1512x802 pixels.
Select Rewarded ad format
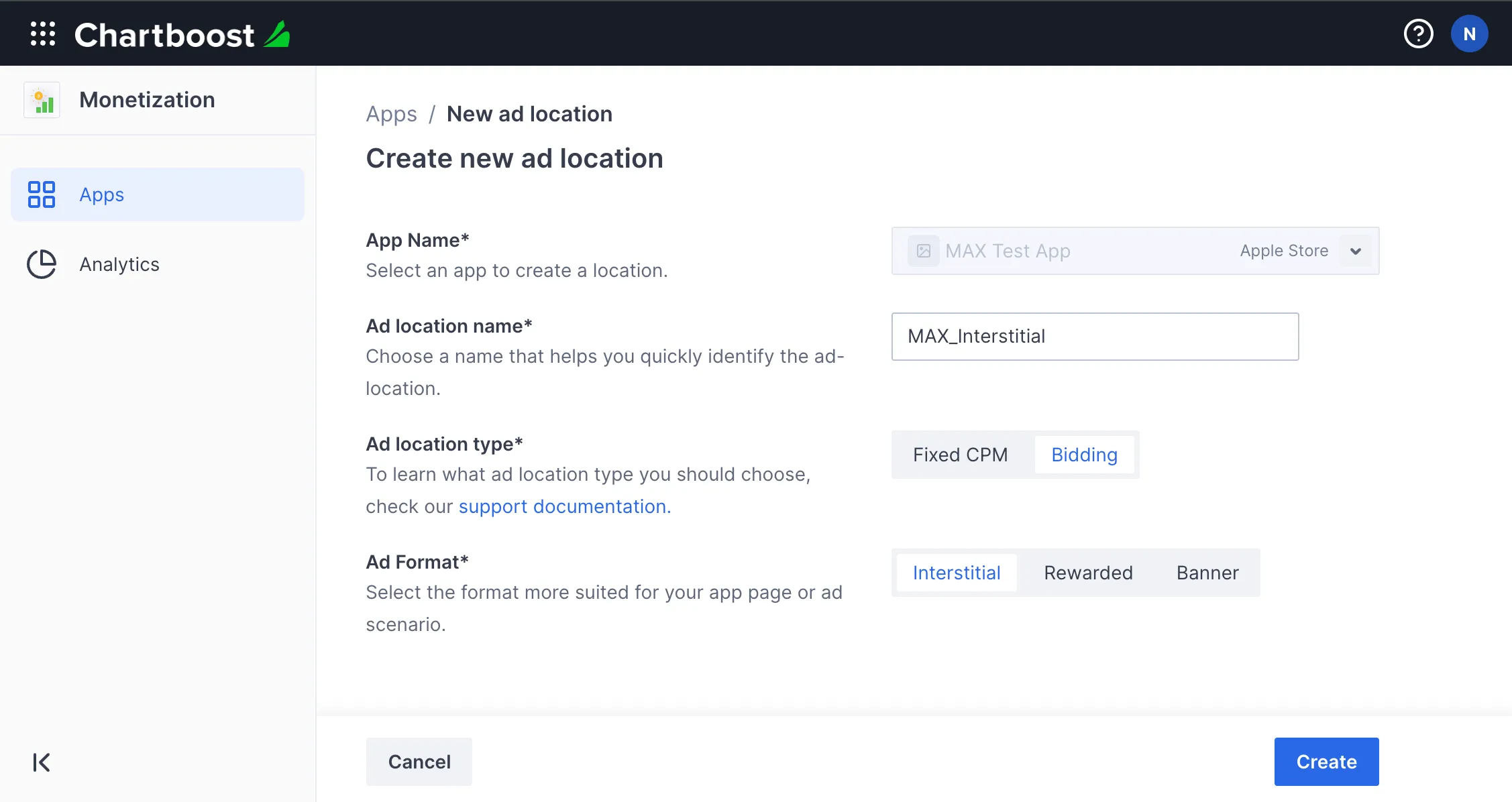tap(1087, 573)
